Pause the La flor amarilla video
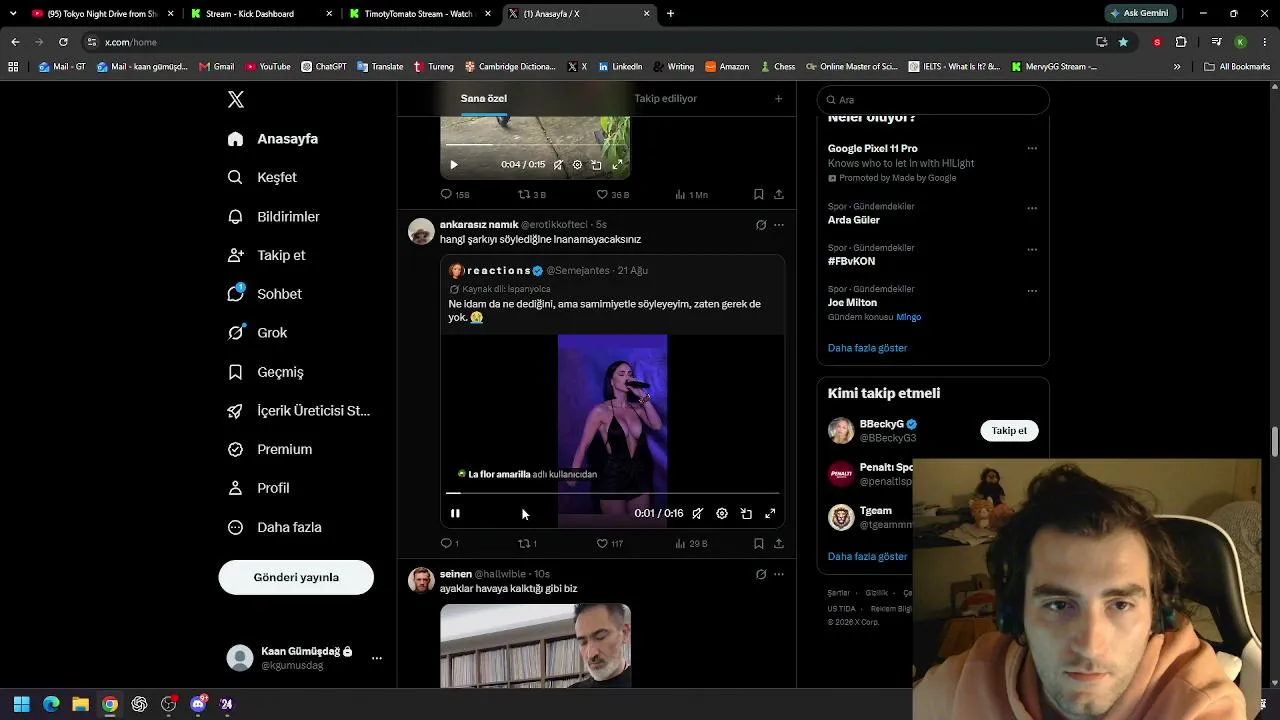This screenshot has height=720, width=1280. pyautogui.click(x=455, y=514)
